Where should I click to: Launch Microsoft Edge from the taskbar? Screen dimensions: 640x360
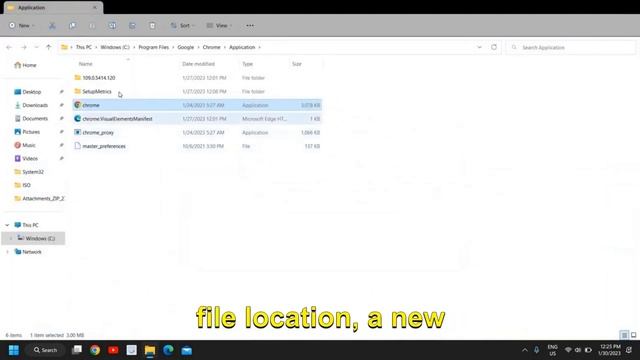168,350
